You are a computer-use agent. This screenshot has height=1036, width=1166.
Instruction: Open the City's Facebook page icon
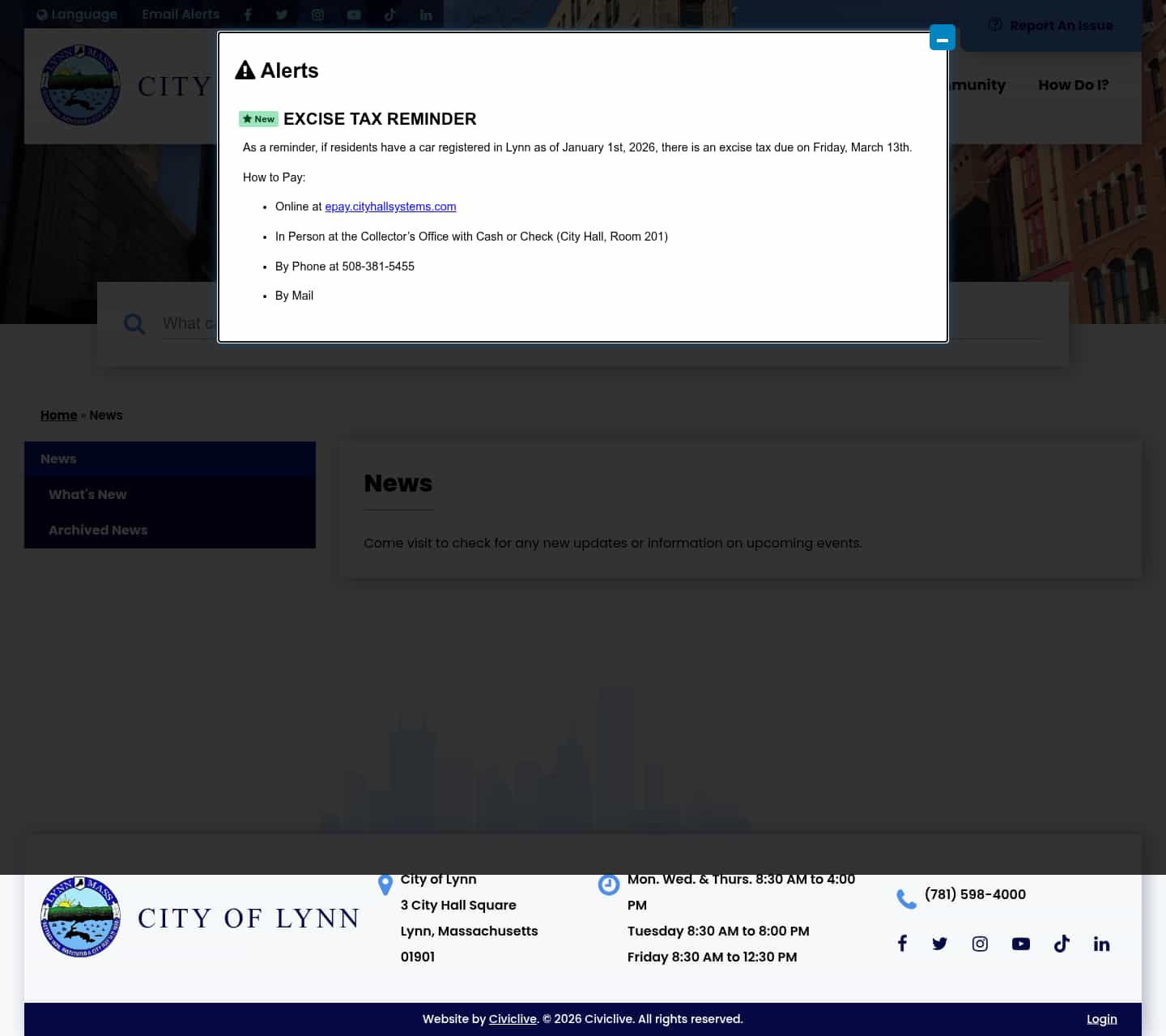(x=247, y=14)
